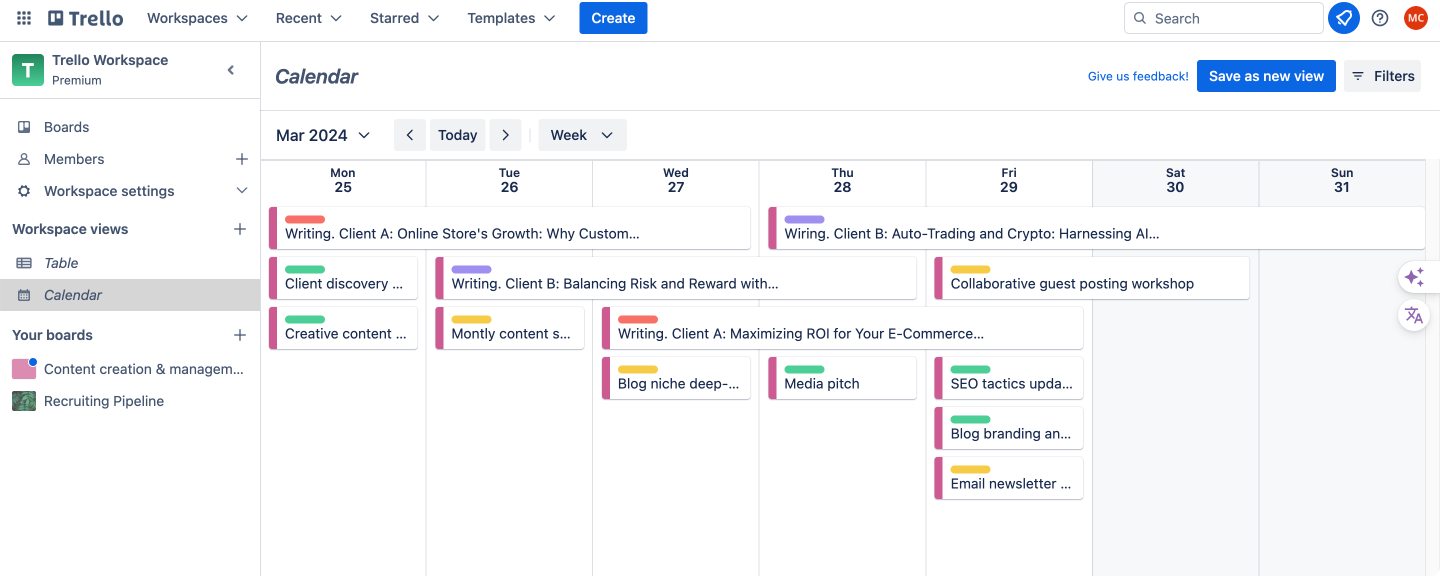Open Members in the sidebar
1440x576 pixels.
(x=74, y=159)
